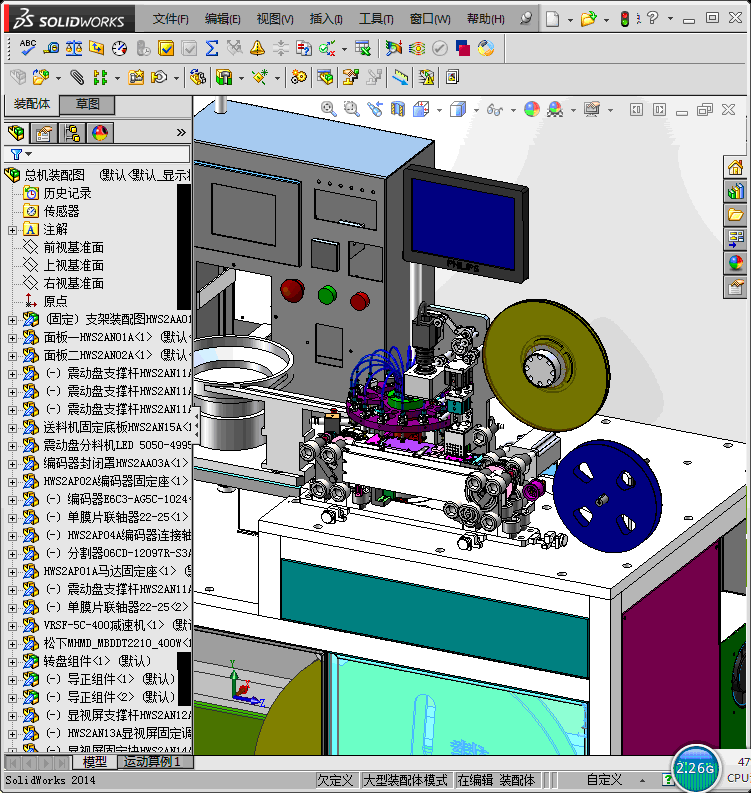The image size is (751, 793).
Task: Click the yellow warning bell icon
Action: coord(257,49)
